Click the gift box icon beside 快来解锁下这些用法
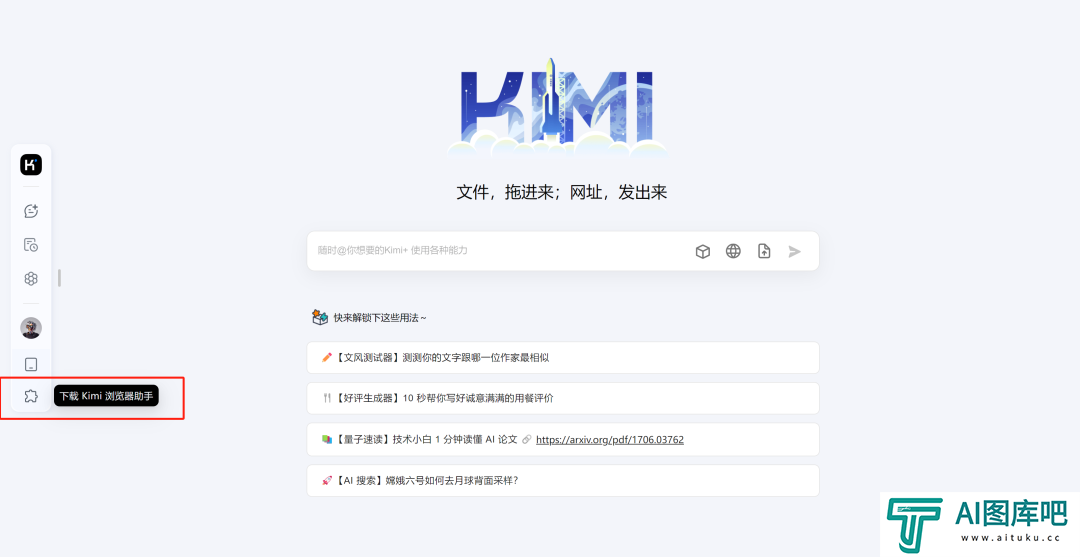1080x557 pixels. click(320, 317)
